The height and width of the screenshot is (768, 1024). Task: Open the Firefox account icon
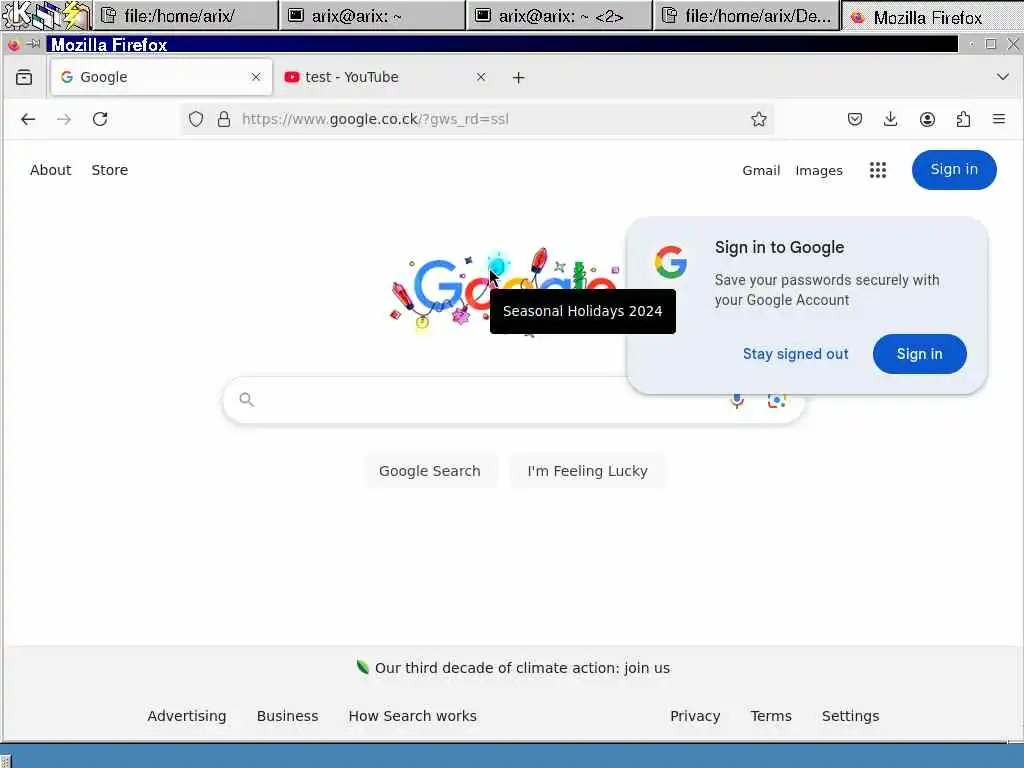[927, 120]
